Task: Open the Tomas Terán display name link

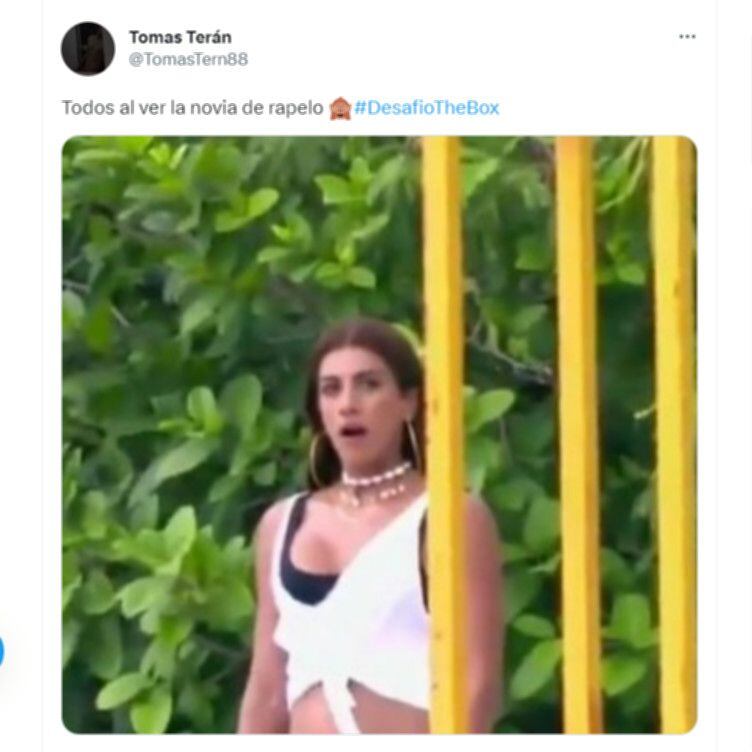Action: click(x=180, y=37)
